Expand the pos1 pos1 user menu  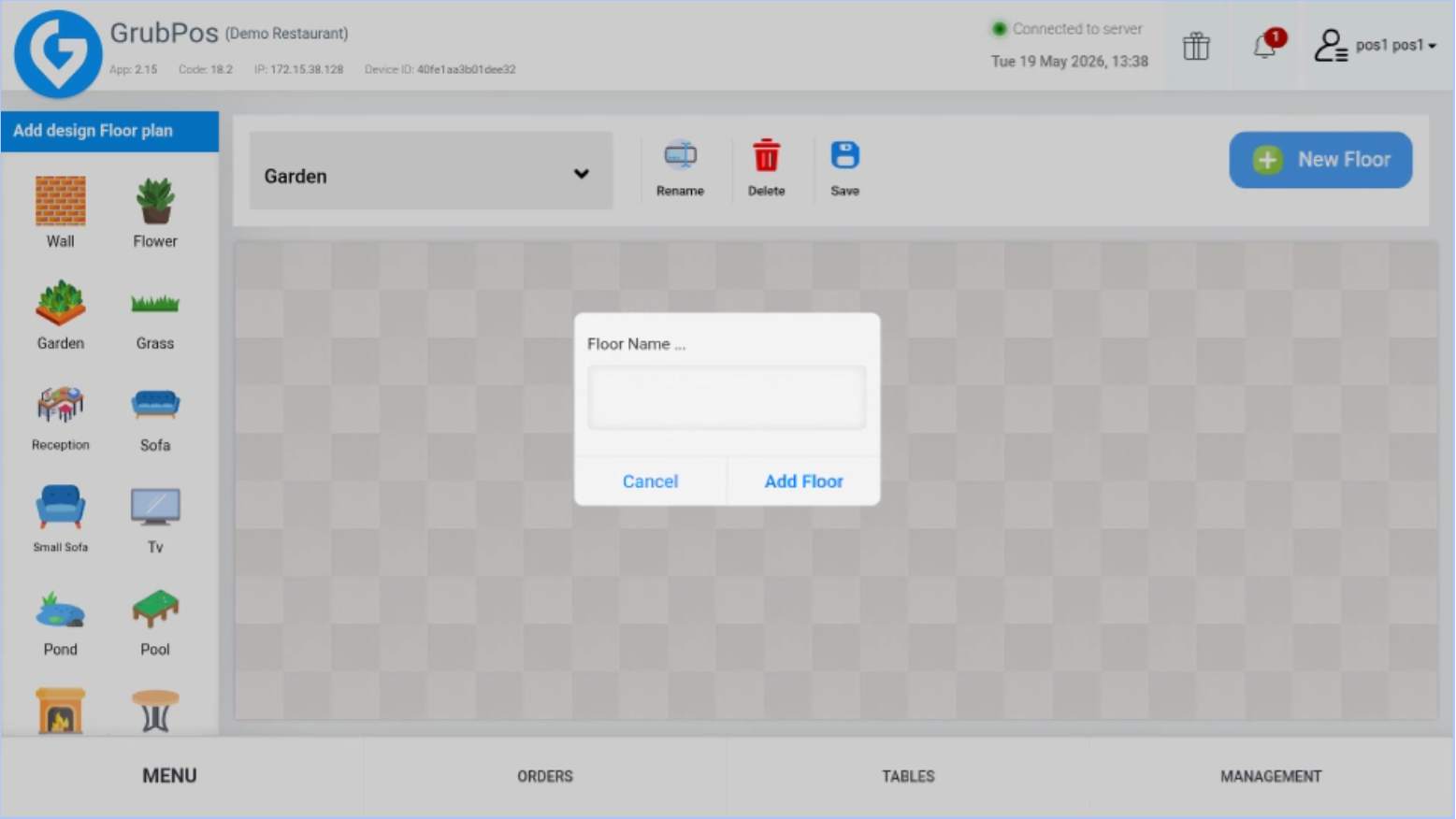pyautogui.click(x=1375, y=45)
